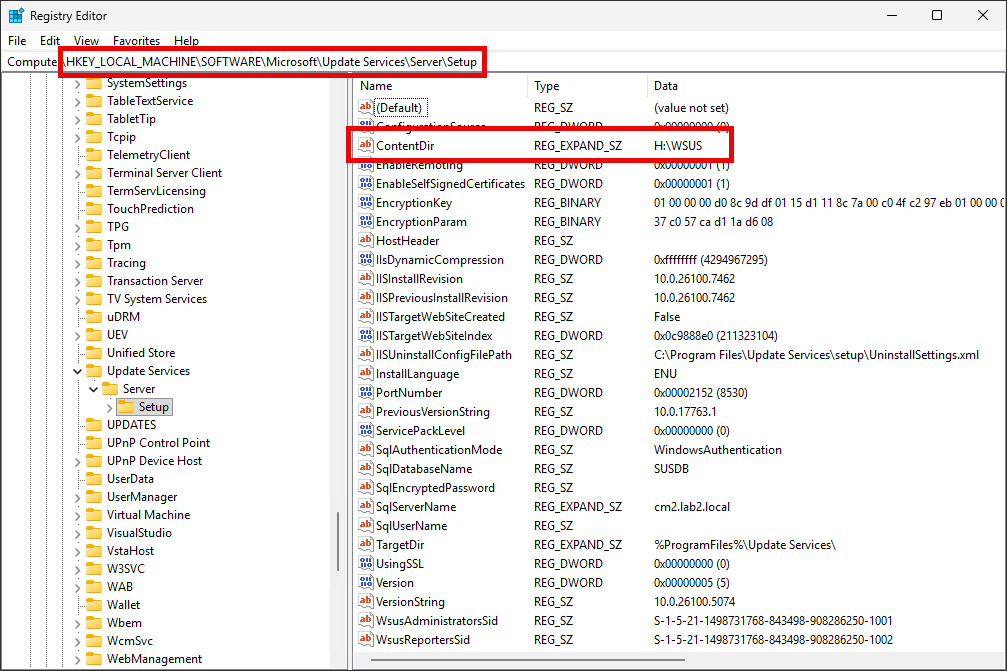
Task: Click the ab icon beside SqlServerName
Action: click(x=364, y=506)
